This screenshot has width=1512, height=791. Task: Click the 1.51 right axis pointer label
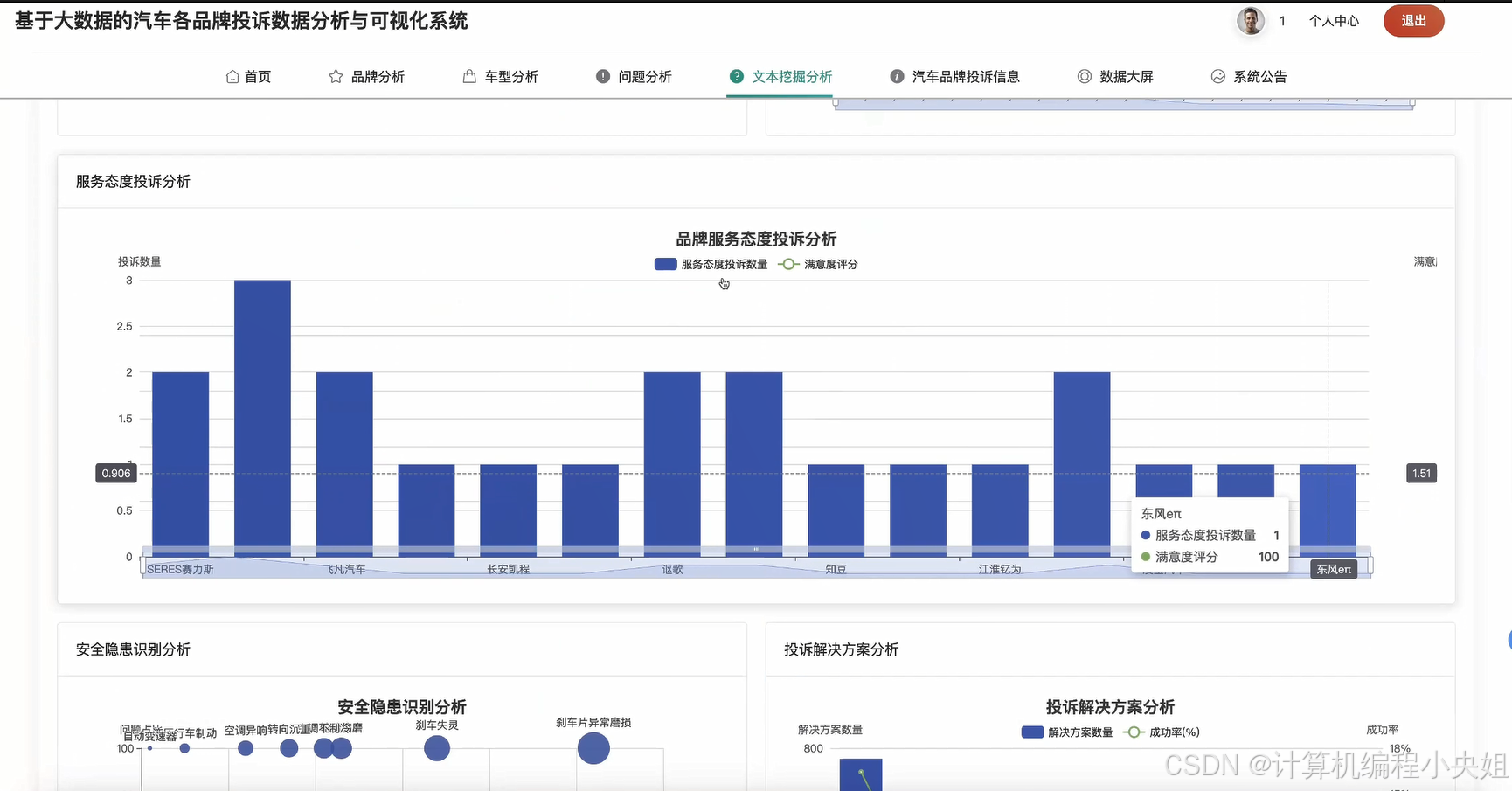(x=1422, y=474)
